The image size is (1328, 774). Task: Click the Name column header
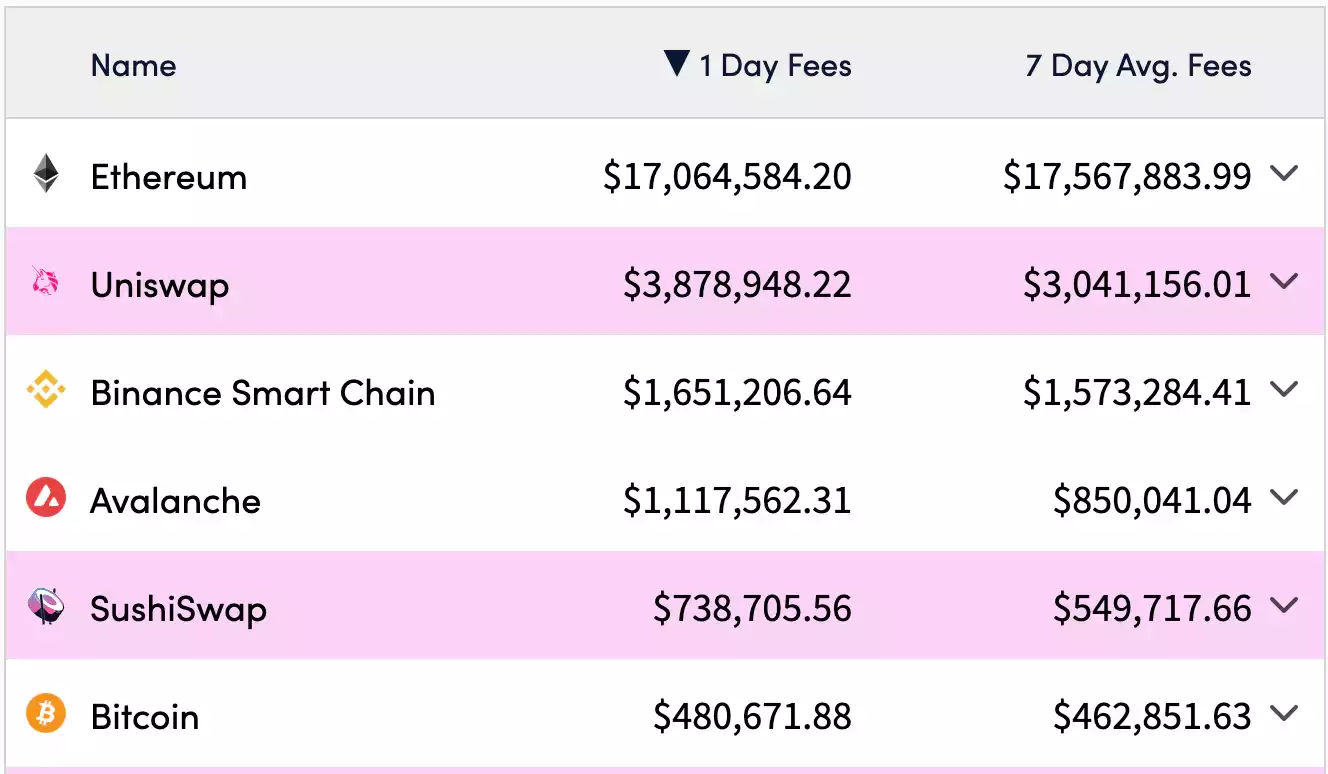pyautogui.click(x=133, y=64)
